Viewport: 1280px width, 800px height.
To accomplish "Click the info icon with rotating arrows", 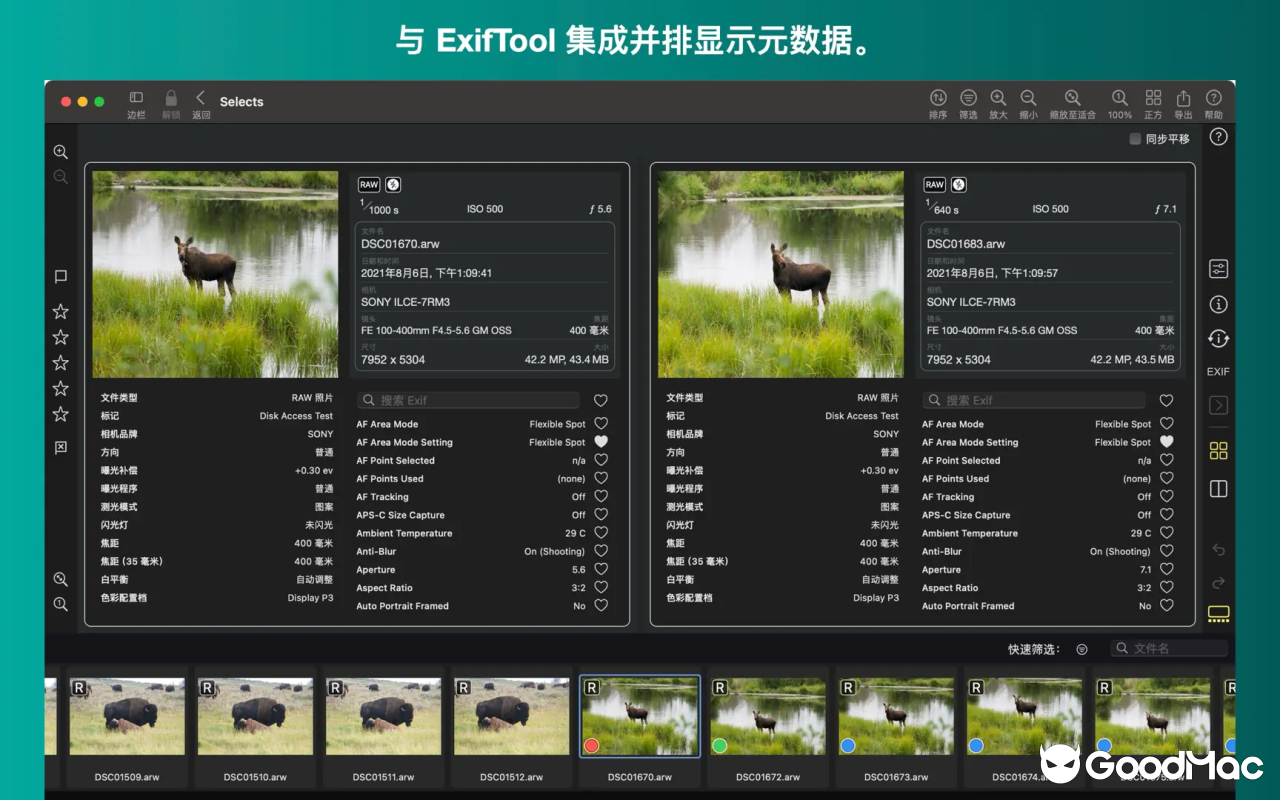I will [1218, 338].
